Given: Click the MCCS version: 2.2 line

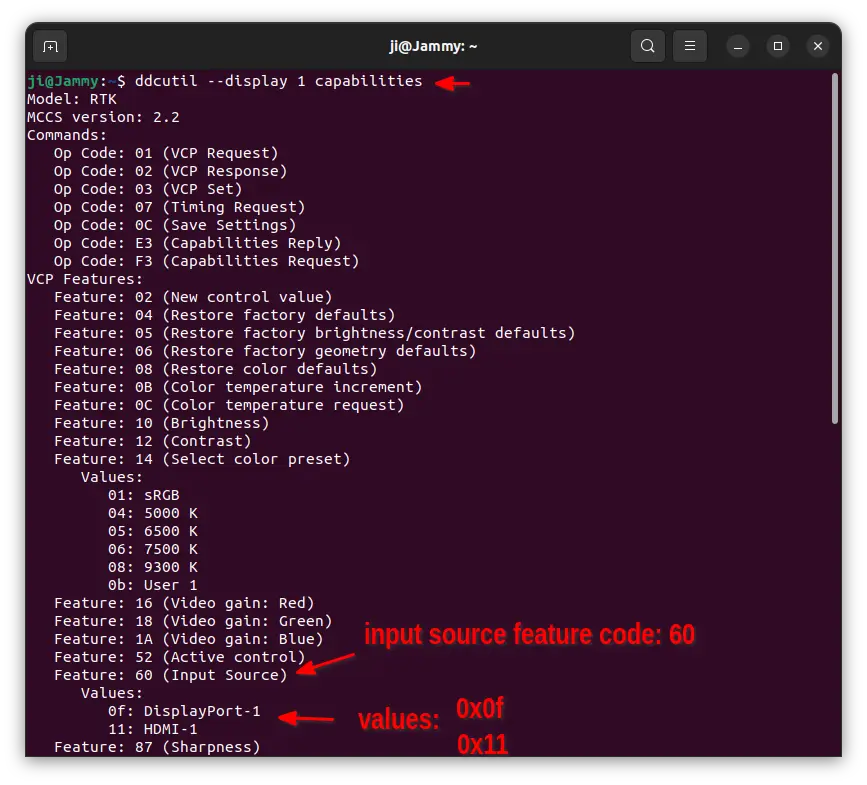Looking at the screenshot, I should (103, 117).
